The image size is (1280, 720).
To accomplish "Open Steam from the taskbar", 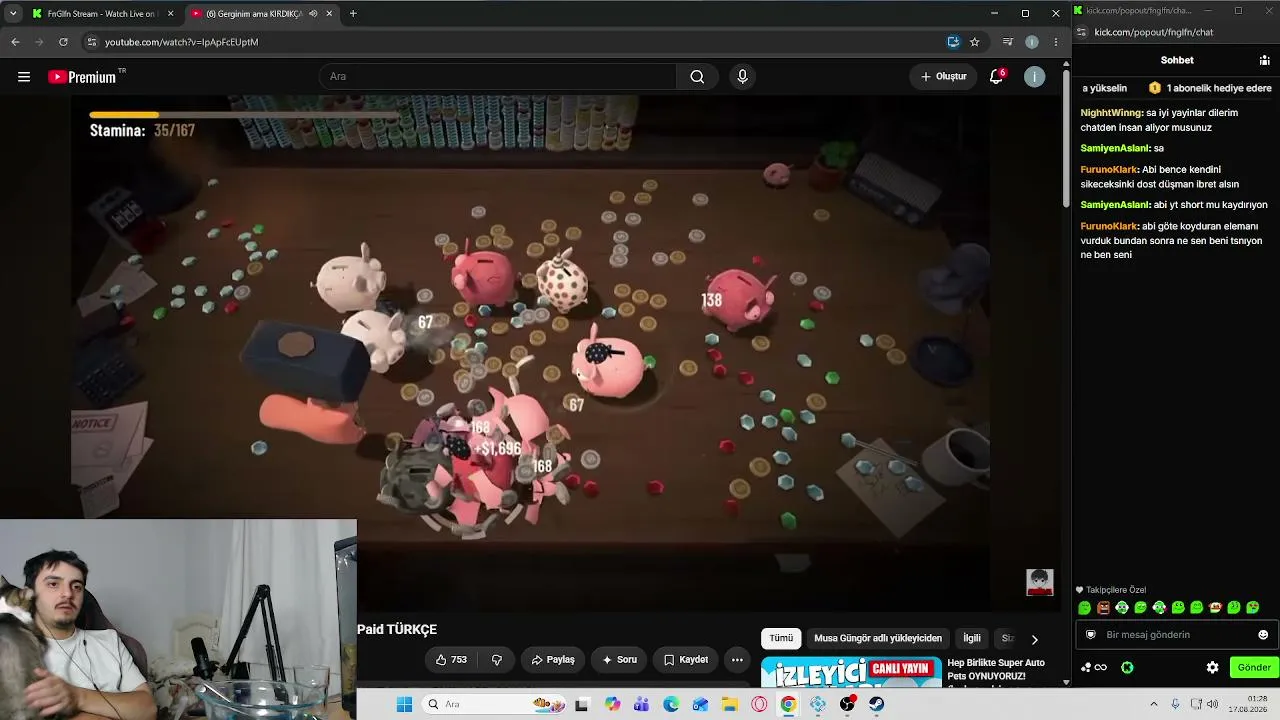I will coord(877,704).
